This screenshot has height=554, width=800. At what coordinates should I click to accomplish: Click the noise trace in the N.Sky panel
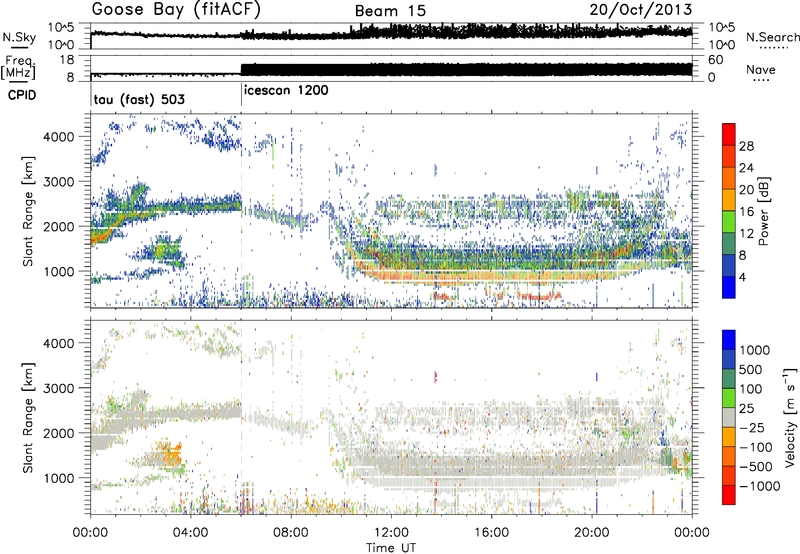pyautogui.click(x=391, y=32)
